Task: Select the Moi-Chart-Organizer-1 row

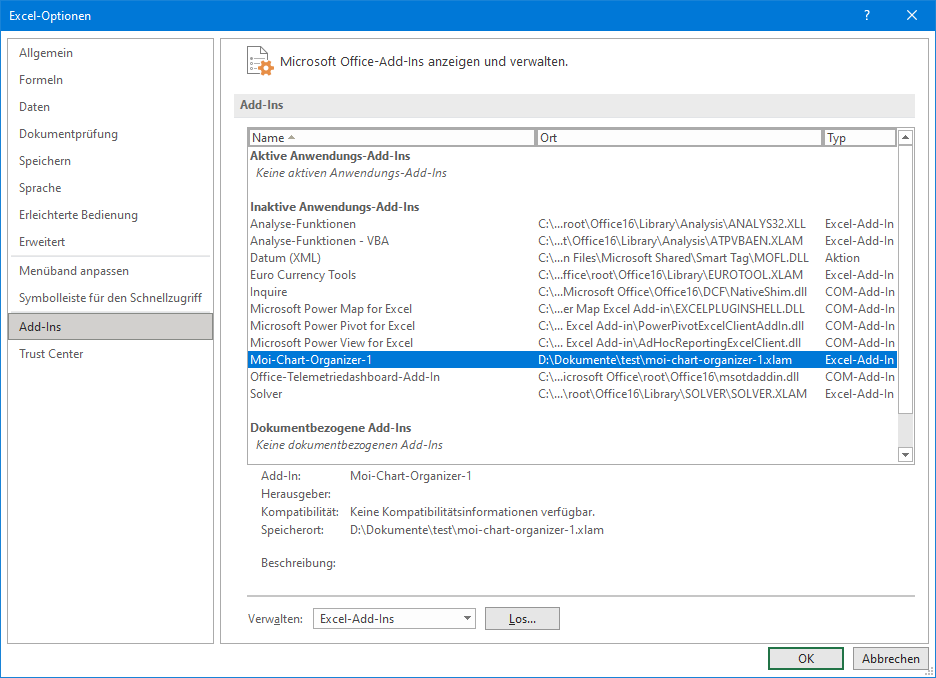Action: point(572,360)
